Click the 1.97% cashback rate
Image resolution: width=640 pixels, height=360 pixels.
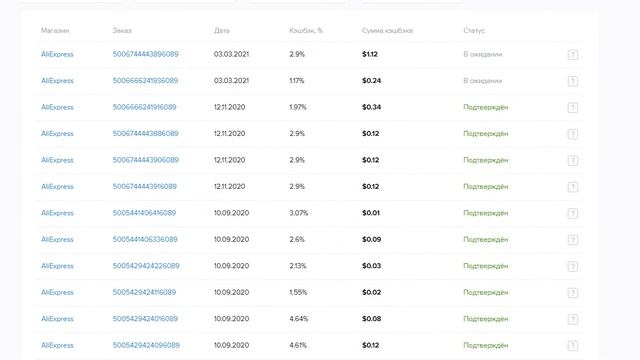(298, 107)
